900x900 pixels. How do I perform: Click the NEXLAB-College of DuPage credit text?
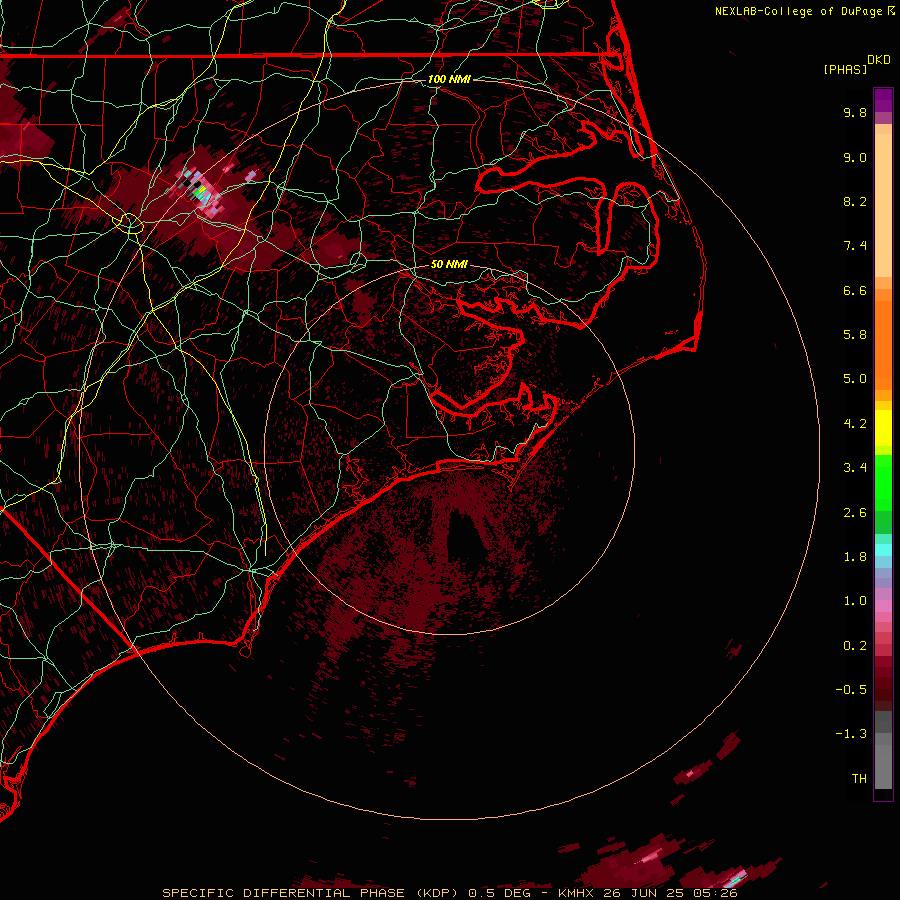coord(798,11)
